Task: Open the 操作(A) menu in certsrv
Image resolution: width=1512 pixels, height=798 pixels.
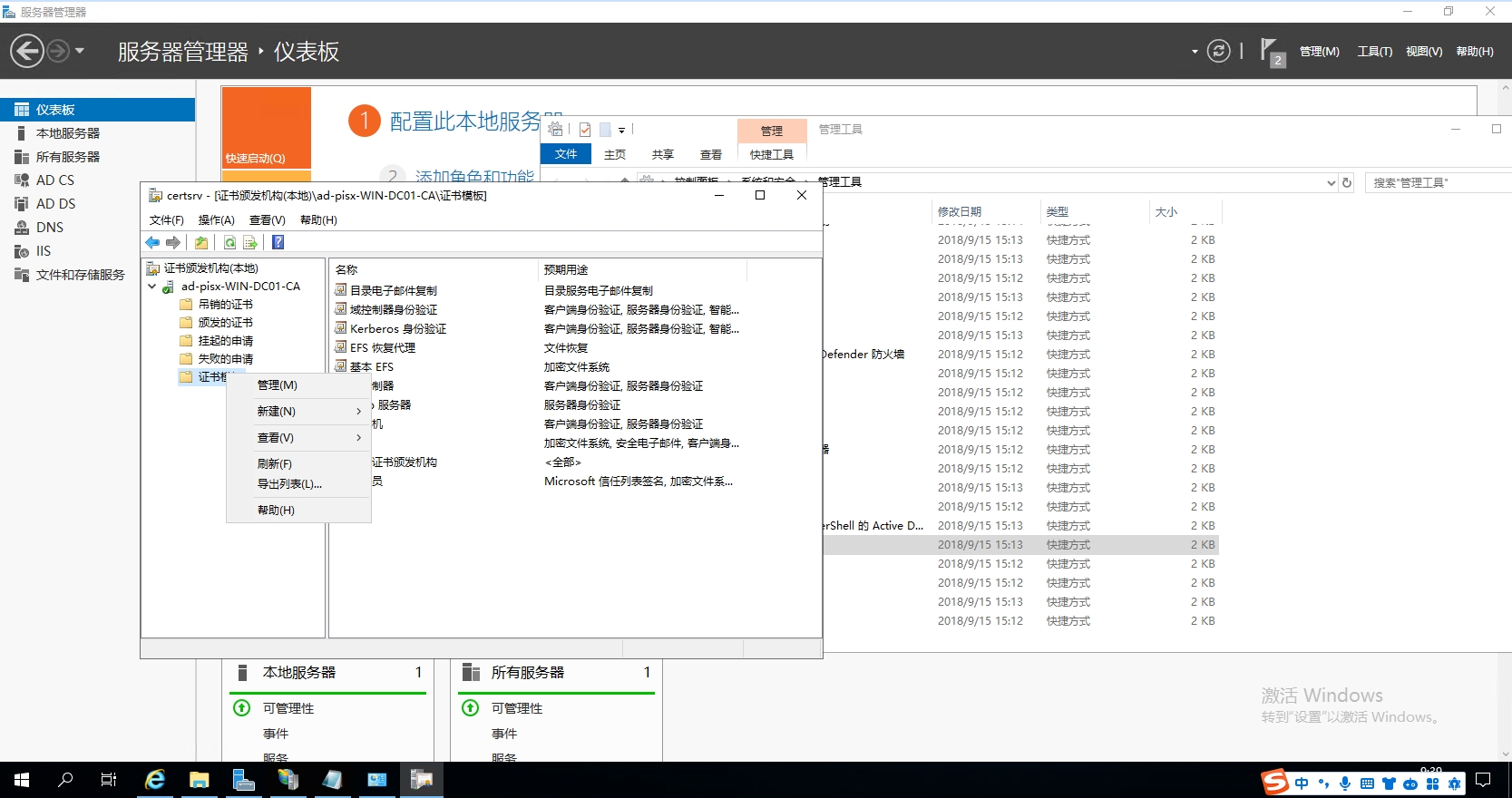Action: (216, 220)
